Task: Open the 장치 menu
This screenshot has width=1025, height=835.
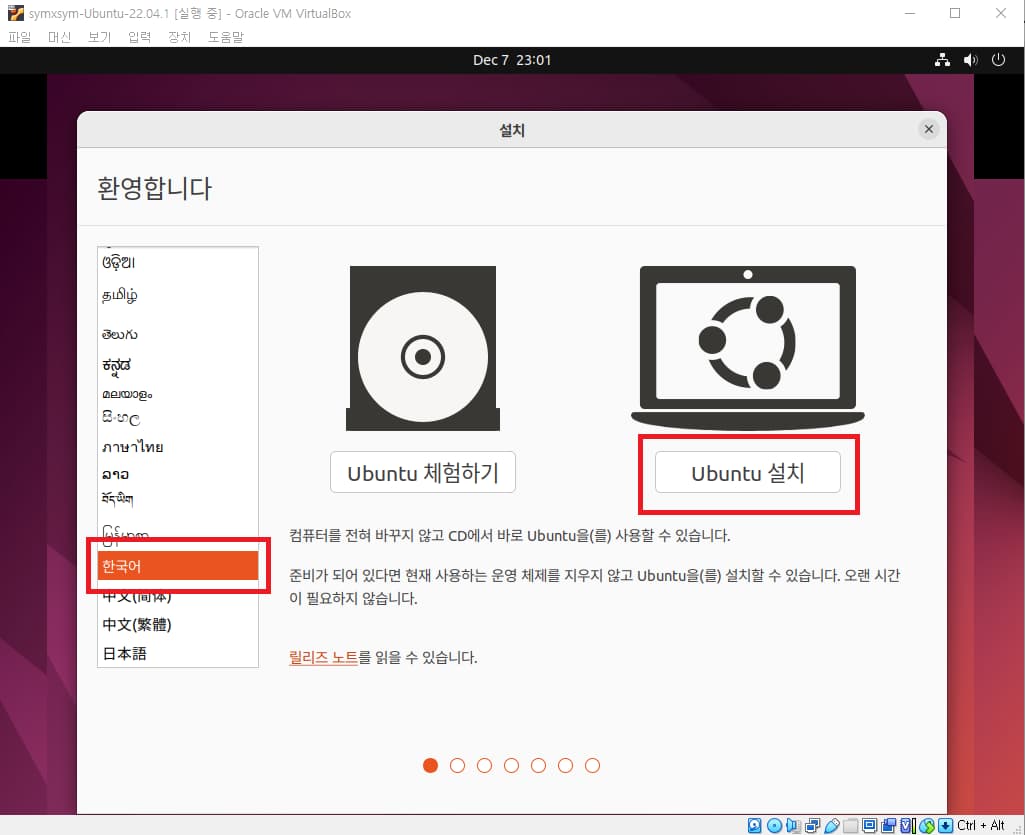Action: pyautogui.click(x=179, y=37)
